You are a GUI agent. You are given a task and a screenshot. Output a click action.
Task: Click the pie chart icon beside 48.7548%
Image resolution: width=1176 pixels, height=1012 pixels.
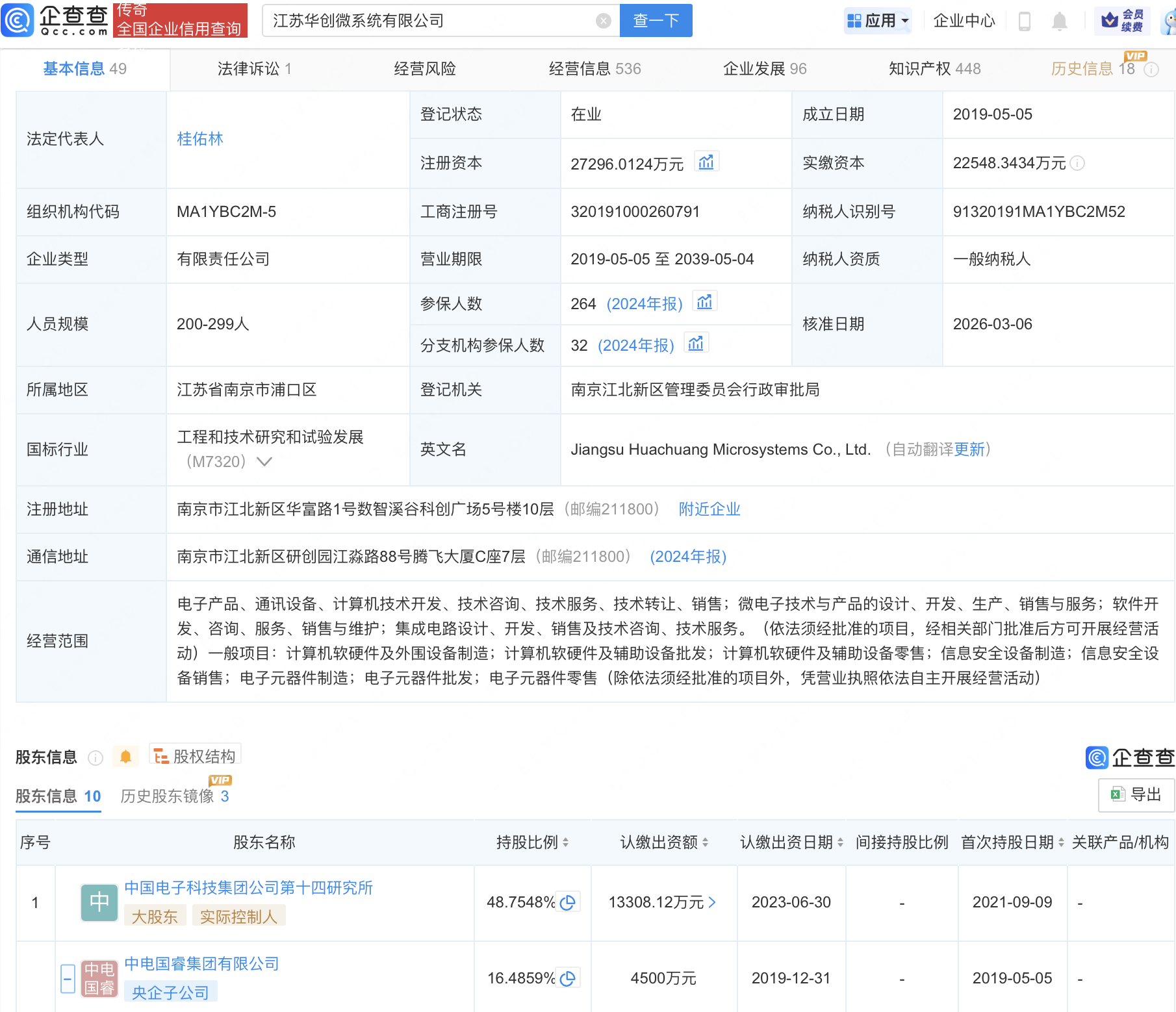[569, 902]
